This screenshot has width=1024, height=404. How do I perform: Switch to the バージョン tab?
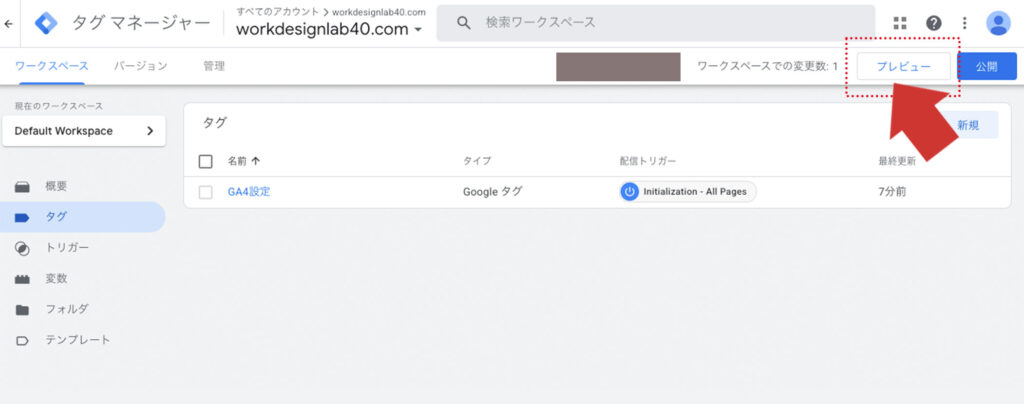[x=140, y=67]
